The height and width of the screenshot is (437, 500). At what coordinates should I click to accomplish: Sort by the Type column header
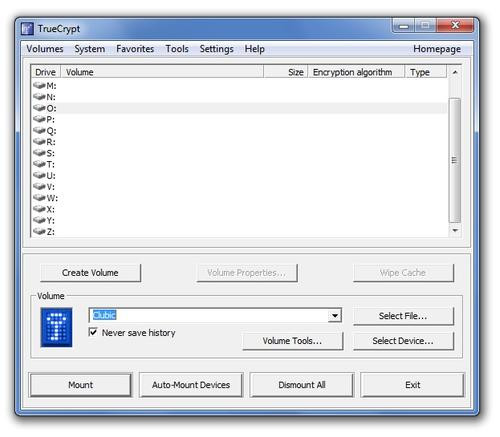click(426, 72)
